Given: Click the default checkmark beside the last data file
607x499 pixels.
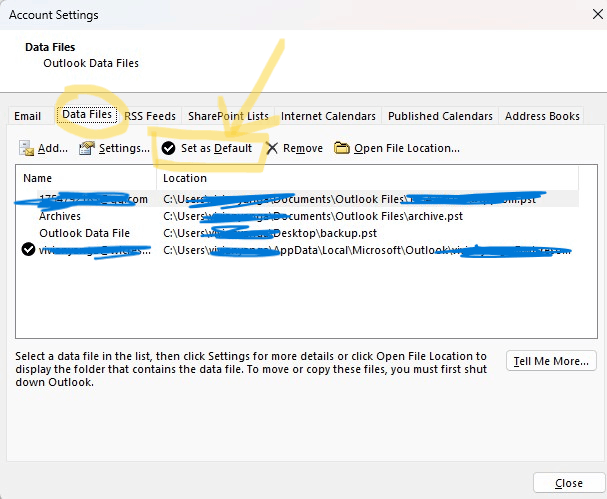Looking at the screenshot, I should [28, 249].
